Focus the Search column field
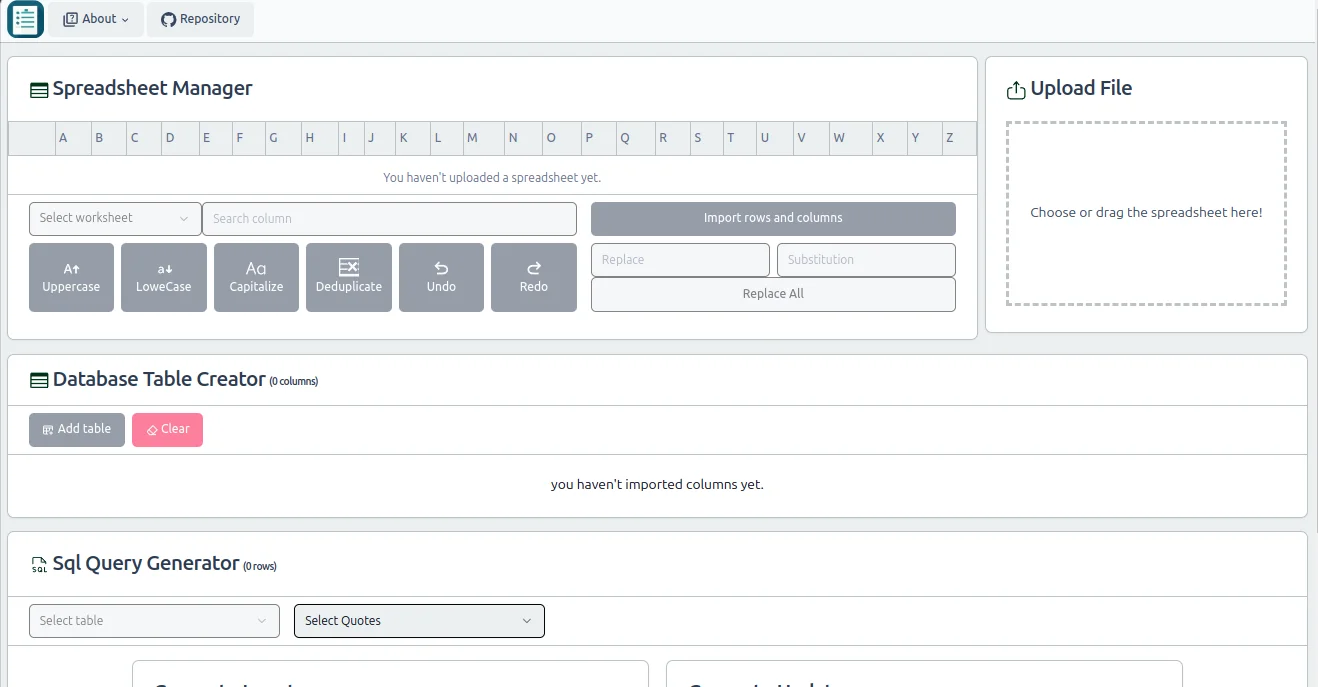This screenshot has width=1318, height=687. [389, 219]
